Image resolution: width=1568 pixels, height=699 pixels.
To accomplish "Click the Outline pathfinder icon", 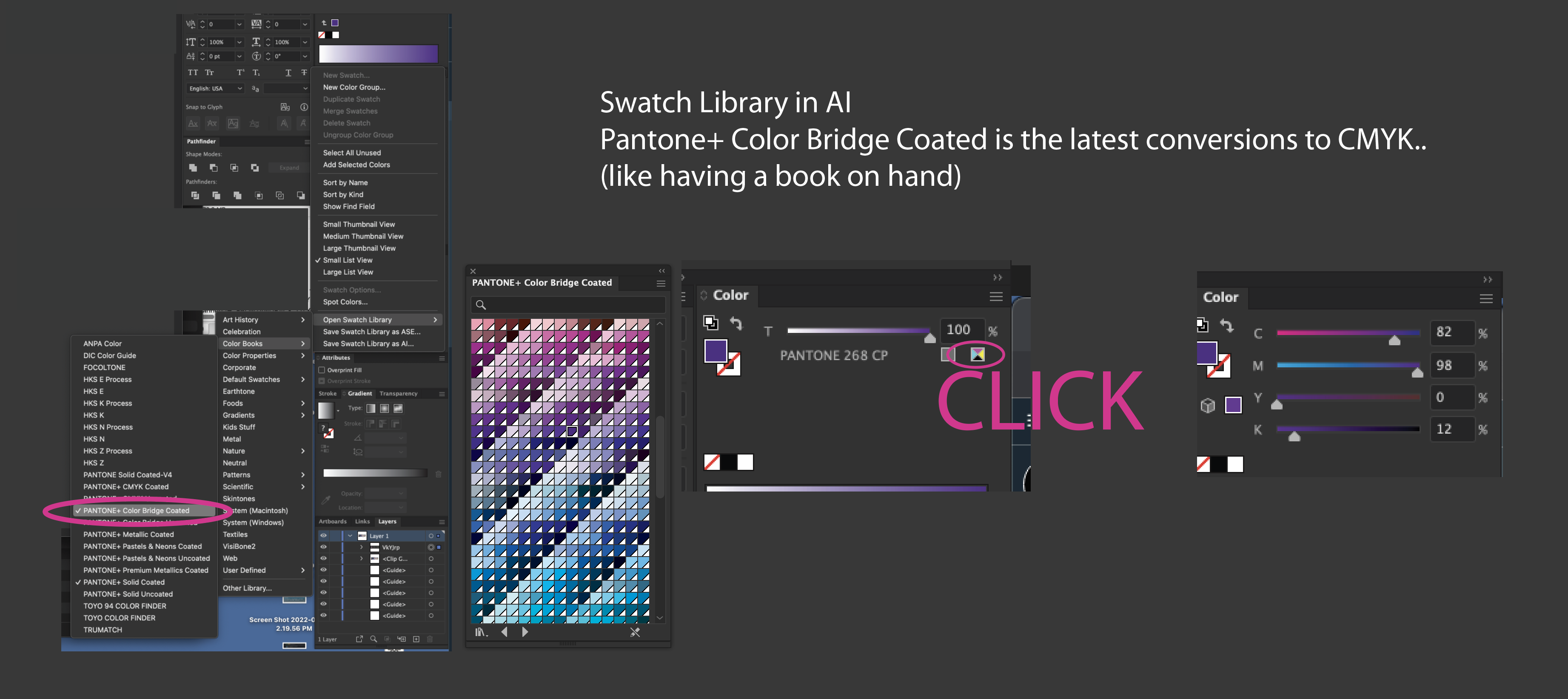I will (x=280, y=195).
